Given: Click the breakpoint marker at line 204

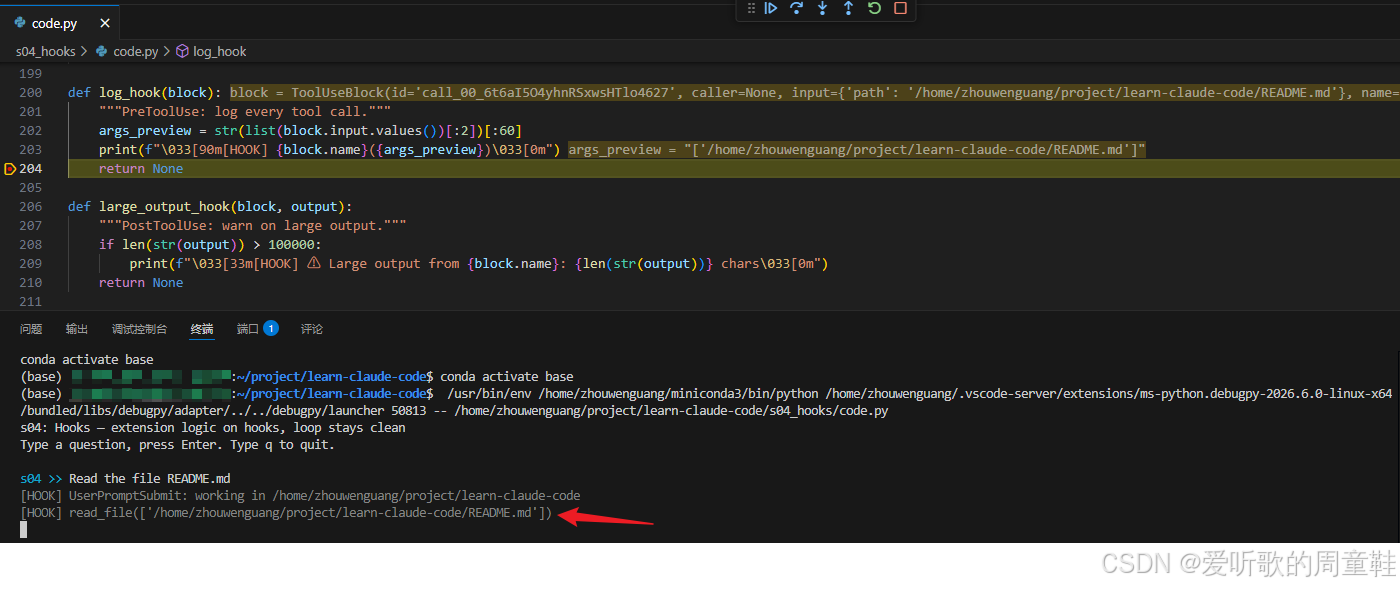Looking at the screenshot, I should tap(10, 169).
